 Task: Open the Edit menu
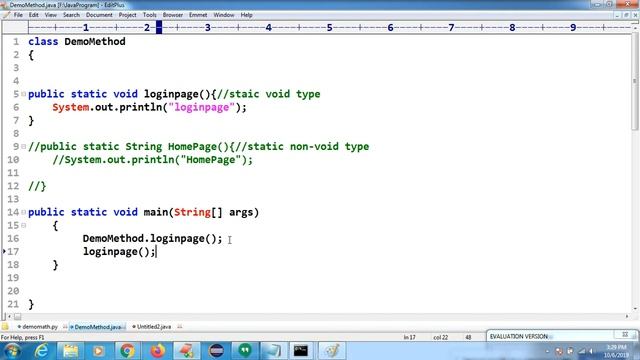tap(33, 15)
